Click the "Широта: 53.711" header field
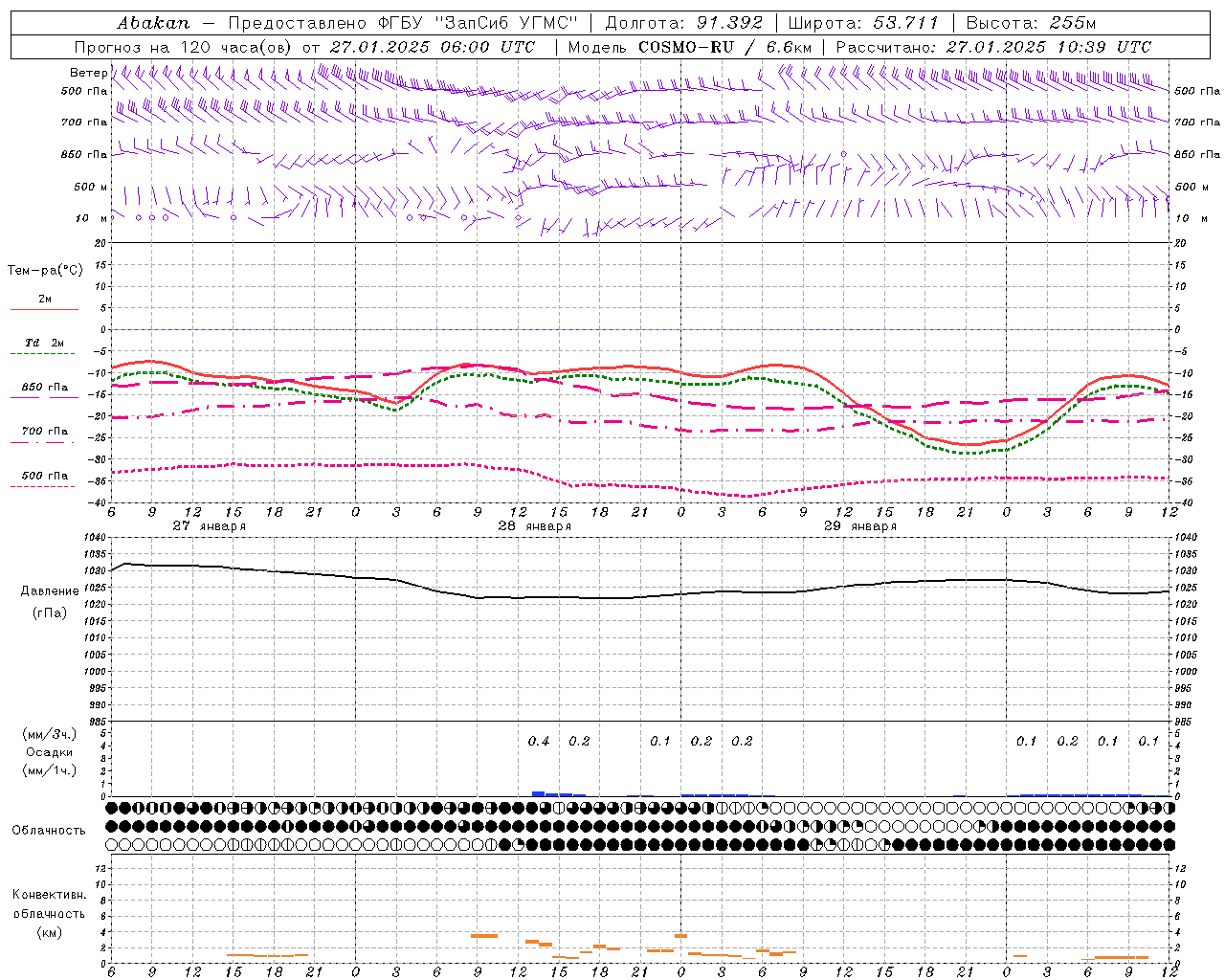1225x980 pixels. pos(863,23)
